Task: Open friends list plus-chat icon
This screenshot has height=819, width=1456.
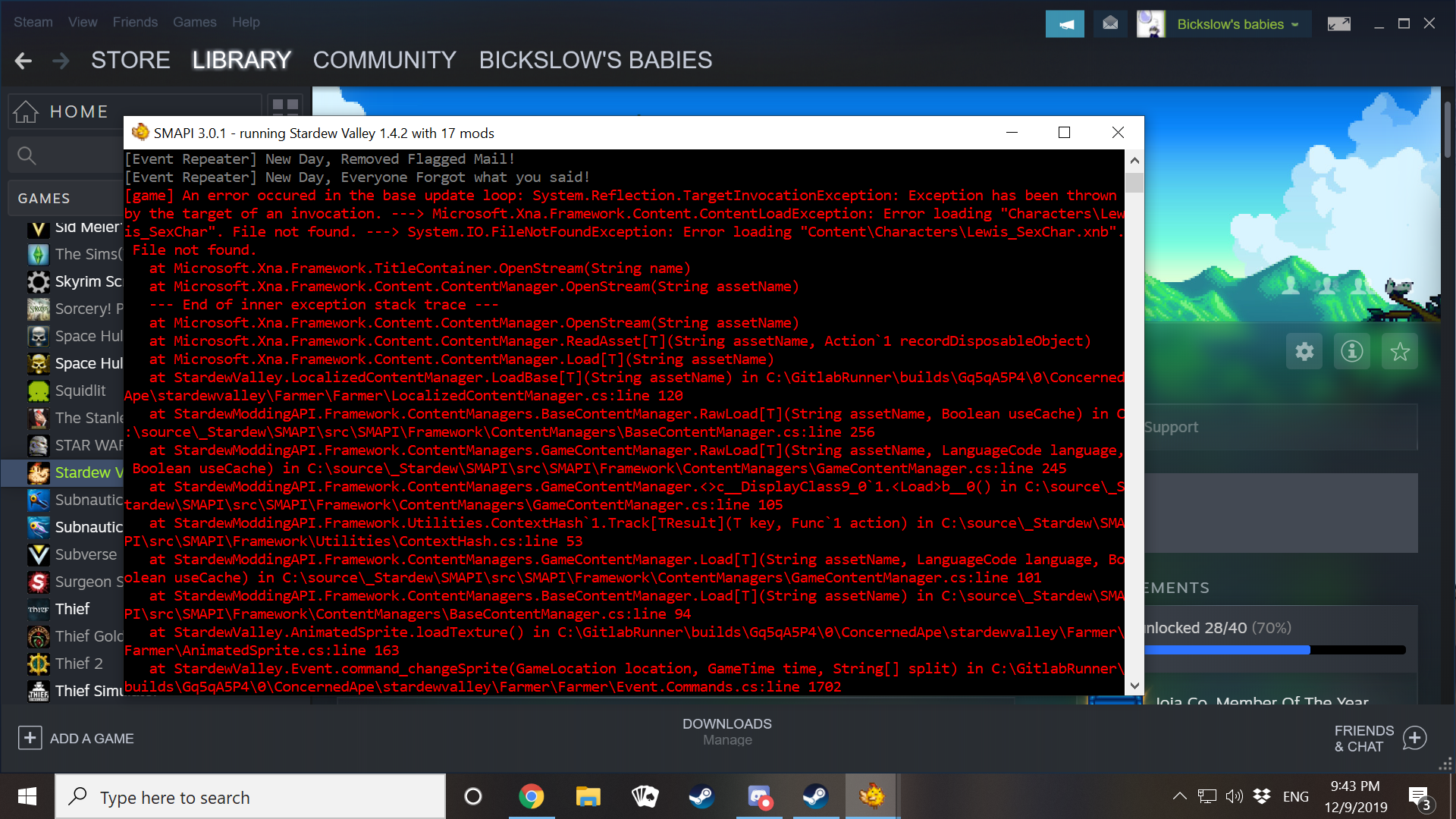Action: click(x=1415, y=738)
